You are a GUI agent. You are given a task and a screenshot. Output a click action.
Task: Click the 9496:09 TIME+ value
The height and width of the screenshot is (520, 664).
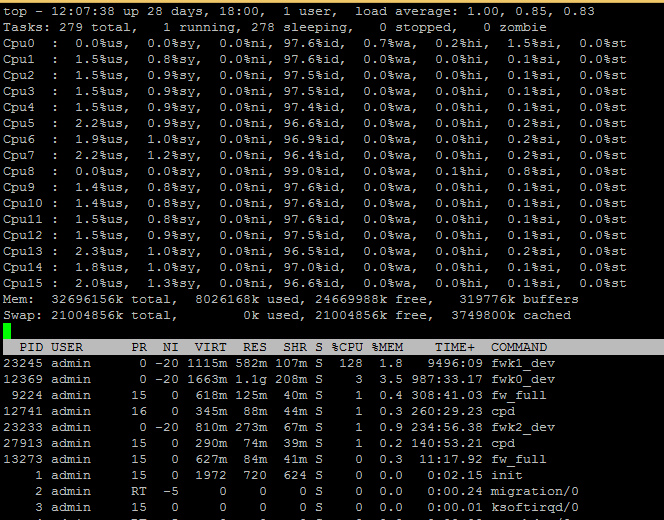point(455,363)
